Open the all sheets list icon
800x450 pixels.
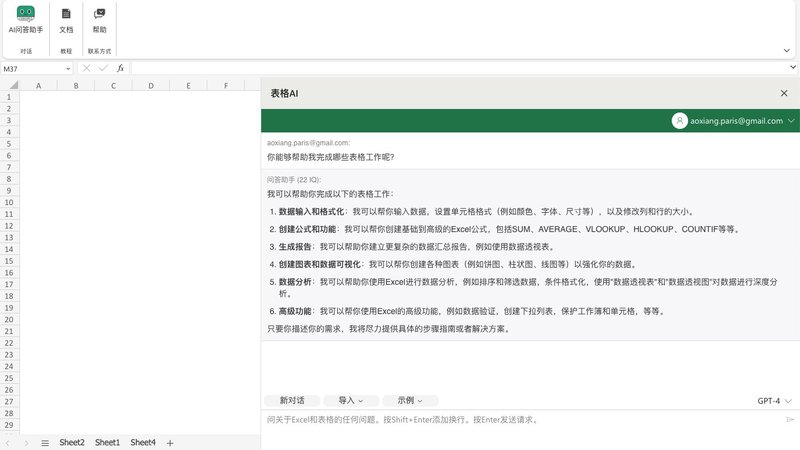[45, 443]
